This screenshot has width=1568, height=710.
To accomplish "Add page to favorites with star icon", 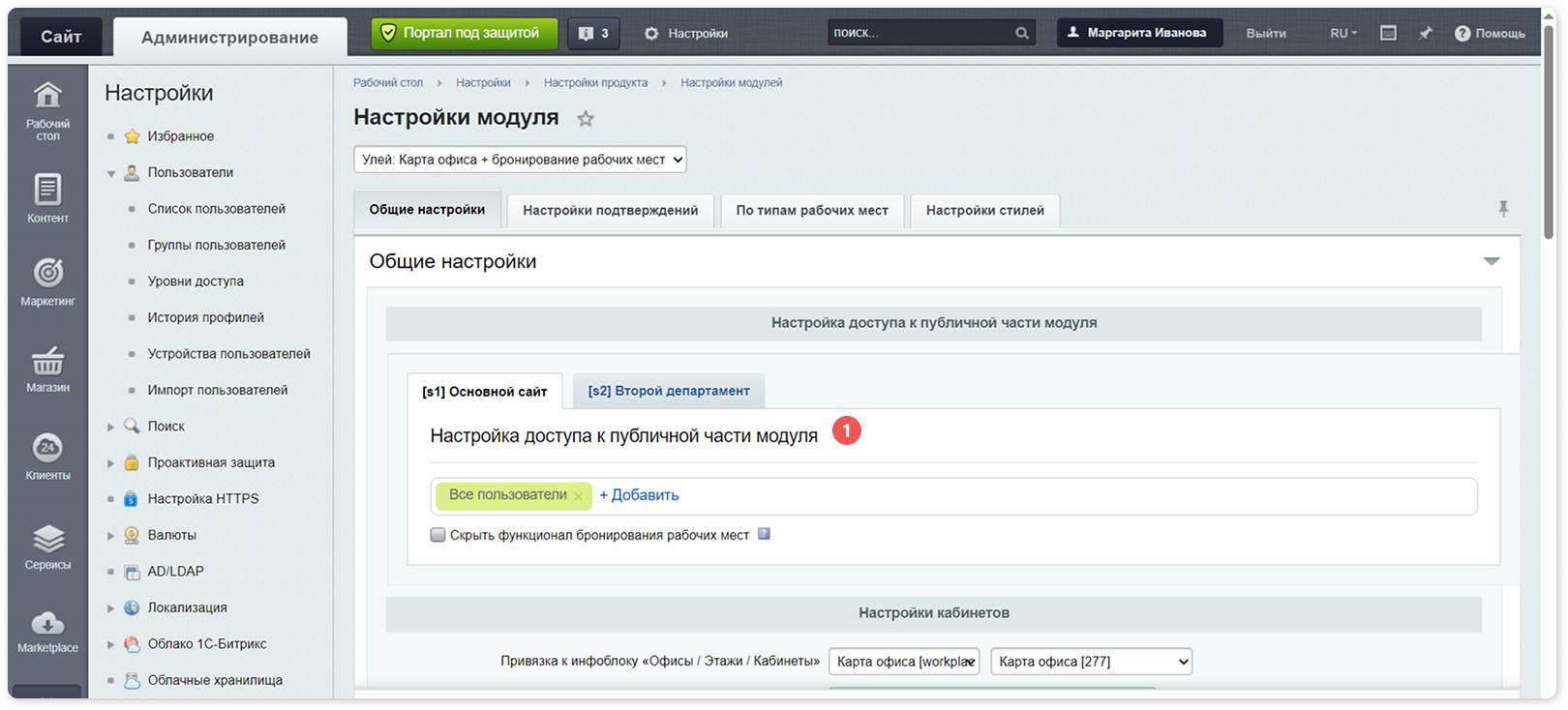I will (586, 119).
